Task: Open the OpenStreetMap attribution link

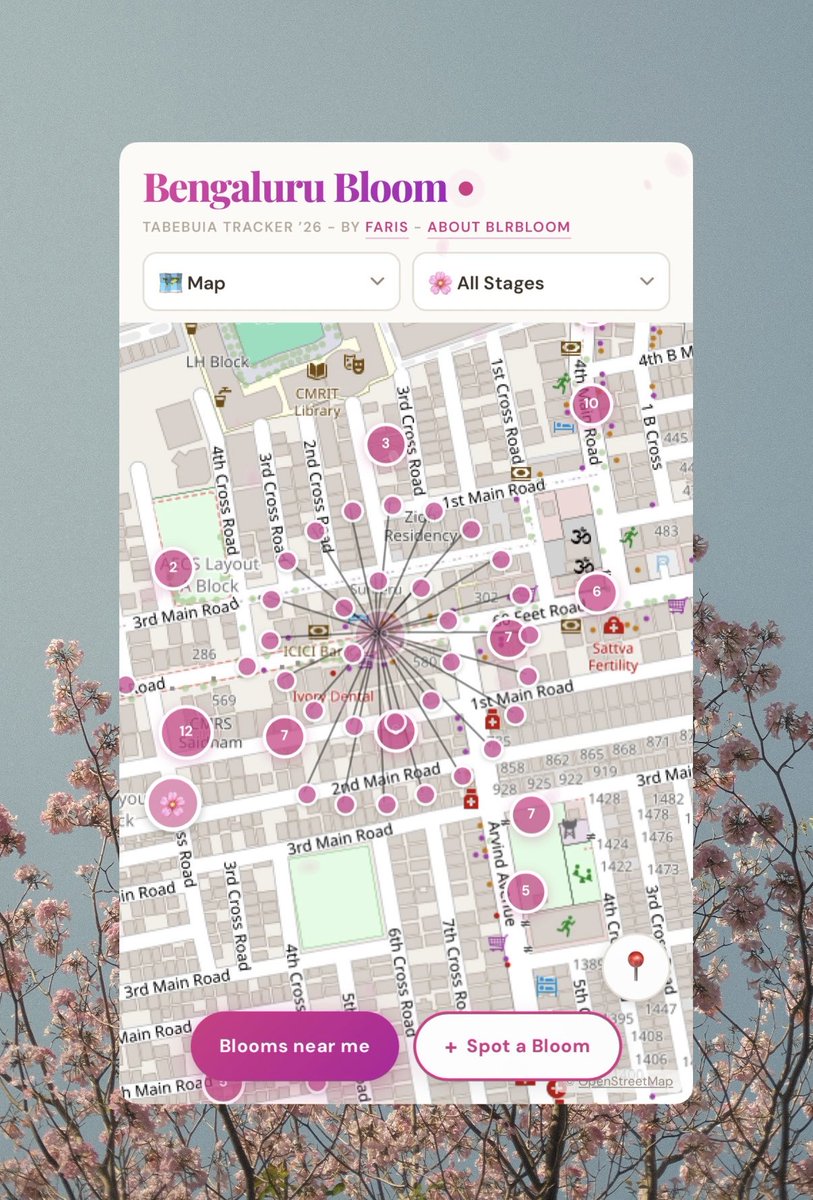Action: [625, 1081]
